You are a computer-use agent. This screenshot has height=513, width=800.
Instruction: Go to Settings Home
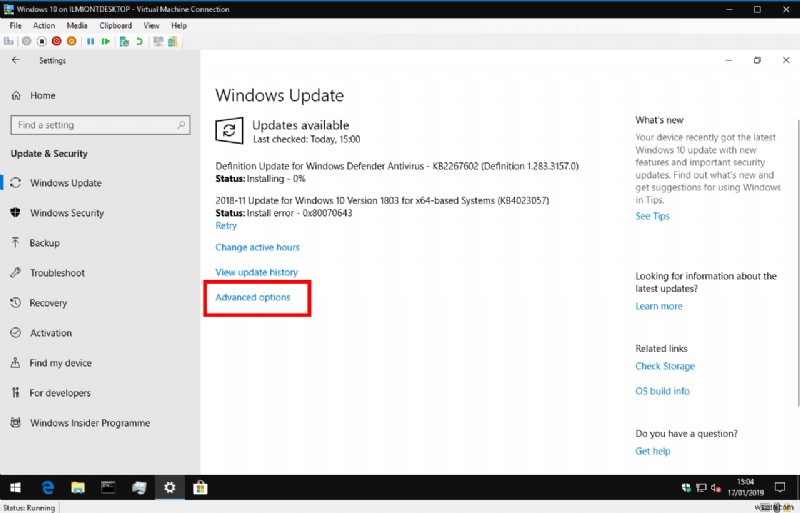coord(43,95)
